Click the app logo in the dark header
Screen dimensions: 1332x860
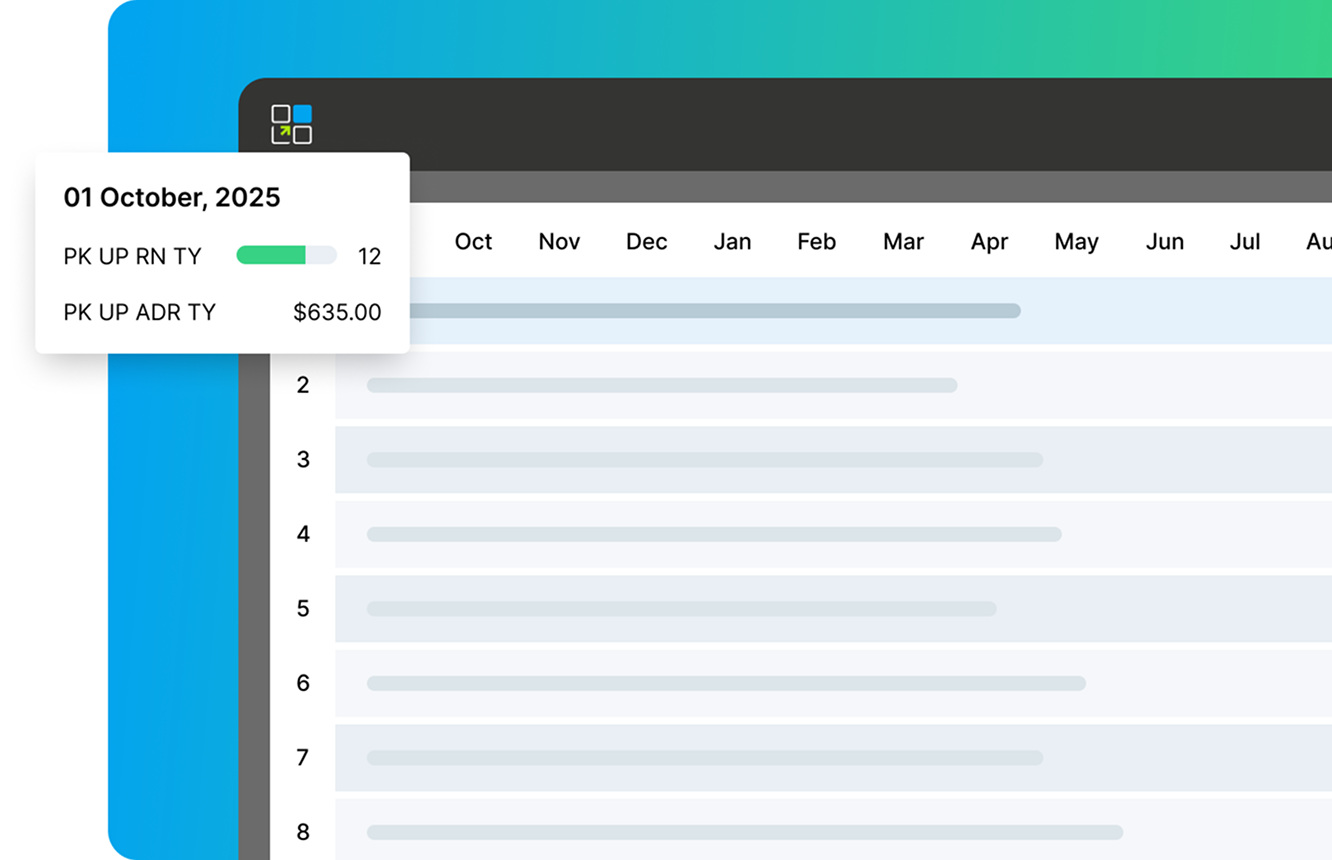pyautogui.click(x=291, y=124)
